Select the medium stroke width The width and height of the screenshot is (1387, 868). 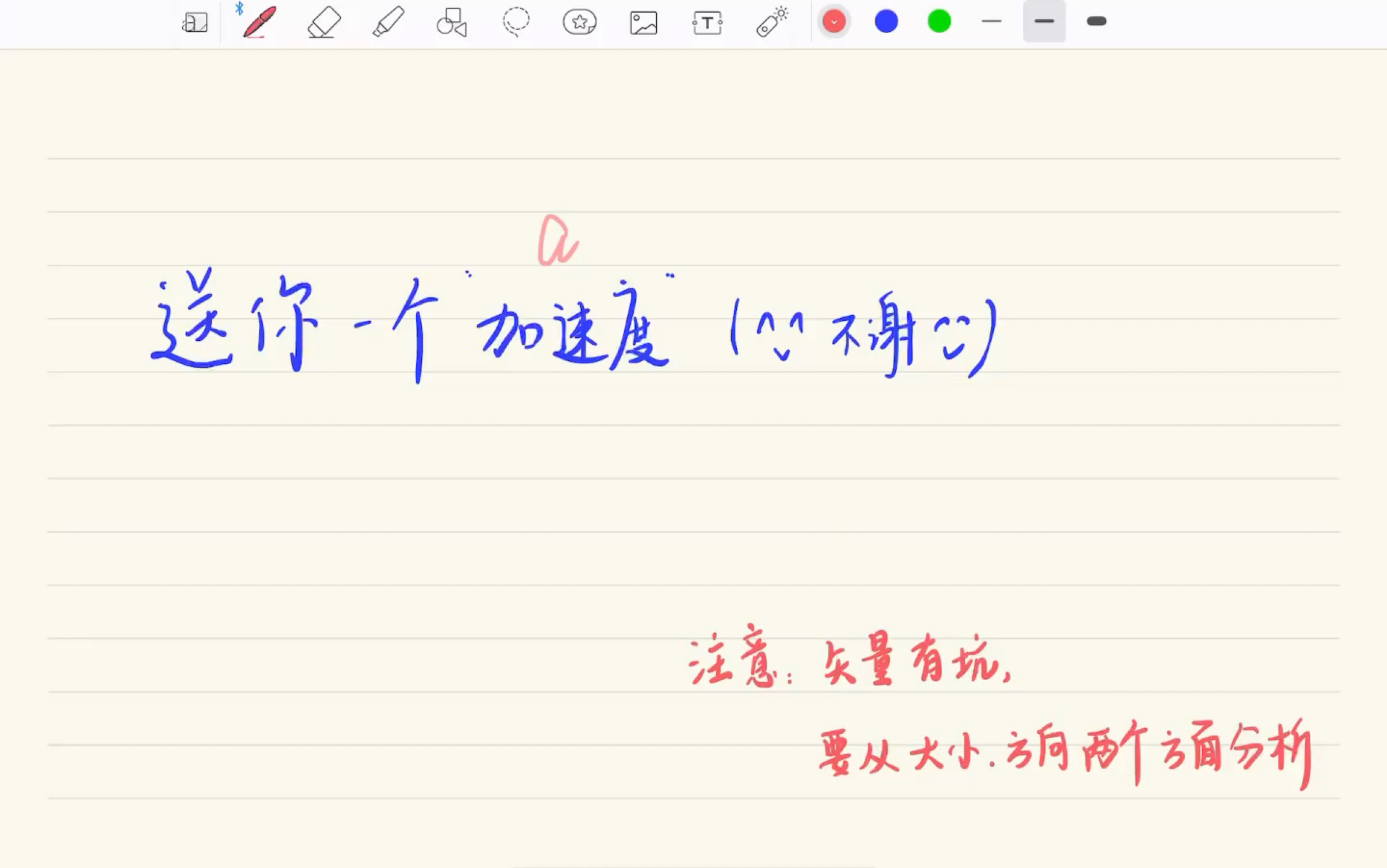1044,22
